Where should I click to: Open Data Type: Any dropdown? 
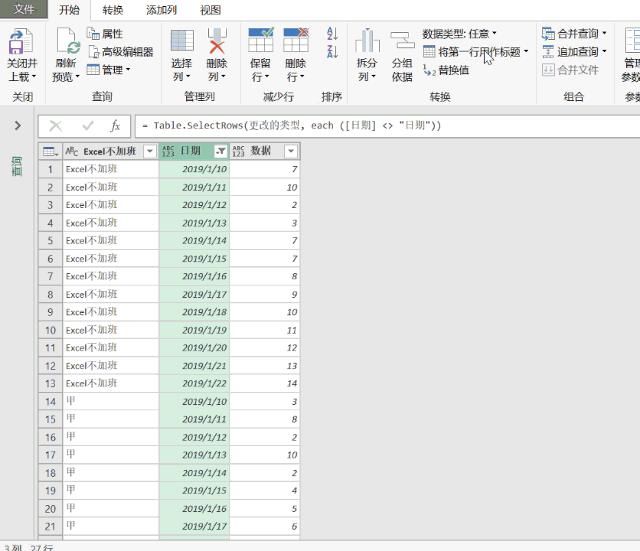459,33
